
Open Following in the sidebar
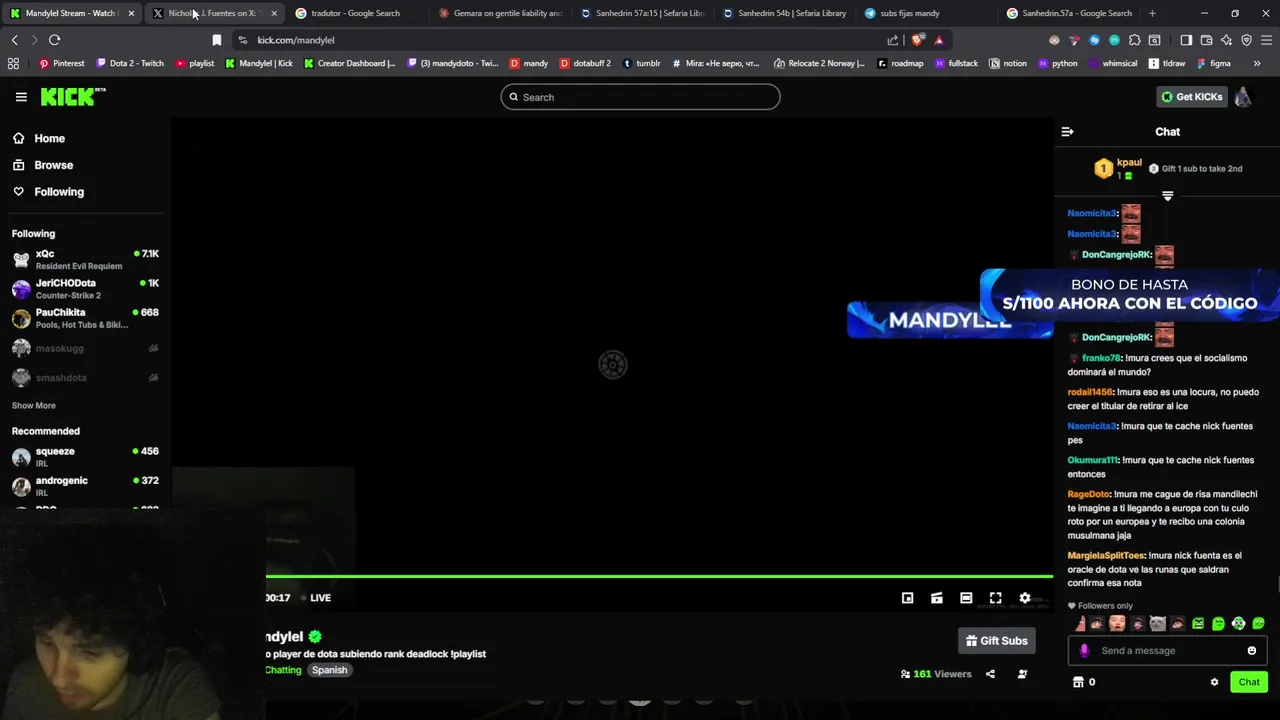pos(48,192)
